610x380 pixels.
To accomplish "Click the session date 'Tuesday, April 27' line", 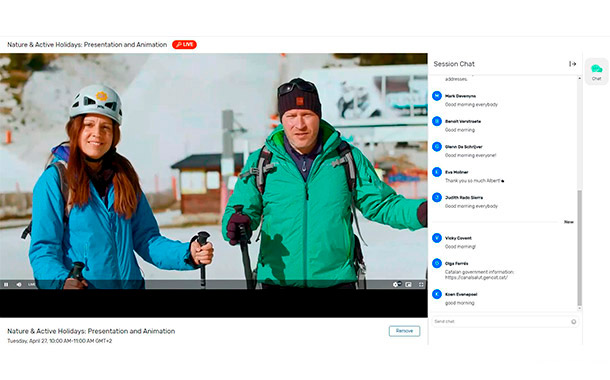I will pos(60,341).
